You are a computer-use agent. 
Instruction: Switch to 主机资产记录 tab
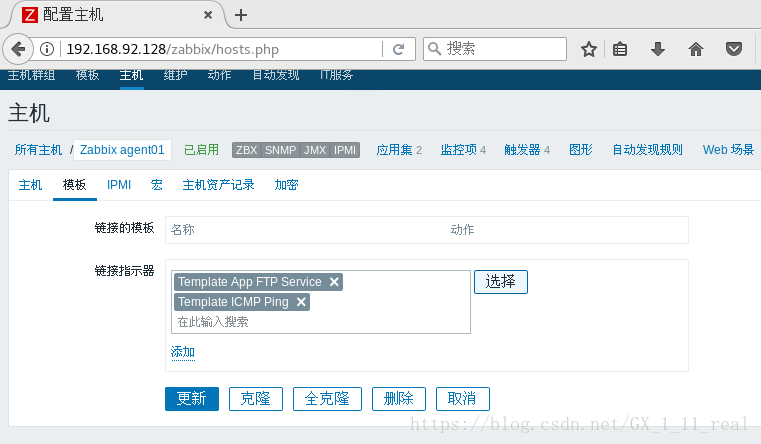coord(218,185)
